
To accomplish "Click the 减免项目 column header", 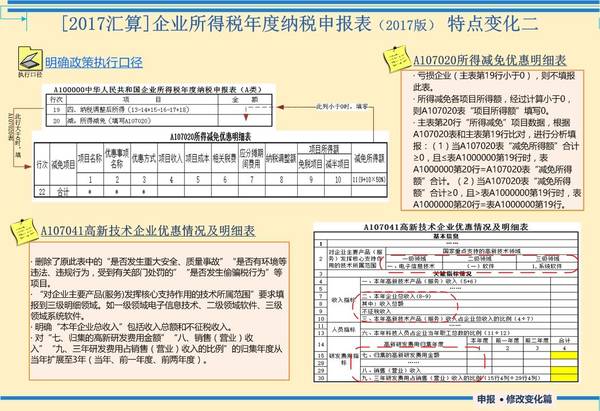I will click(63, 165).
